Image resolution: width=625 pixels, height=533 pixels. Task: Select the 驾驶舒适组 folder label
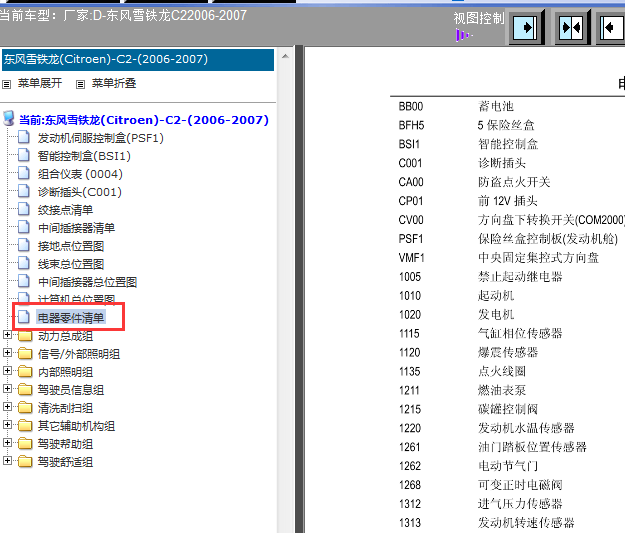pos(65,462)
